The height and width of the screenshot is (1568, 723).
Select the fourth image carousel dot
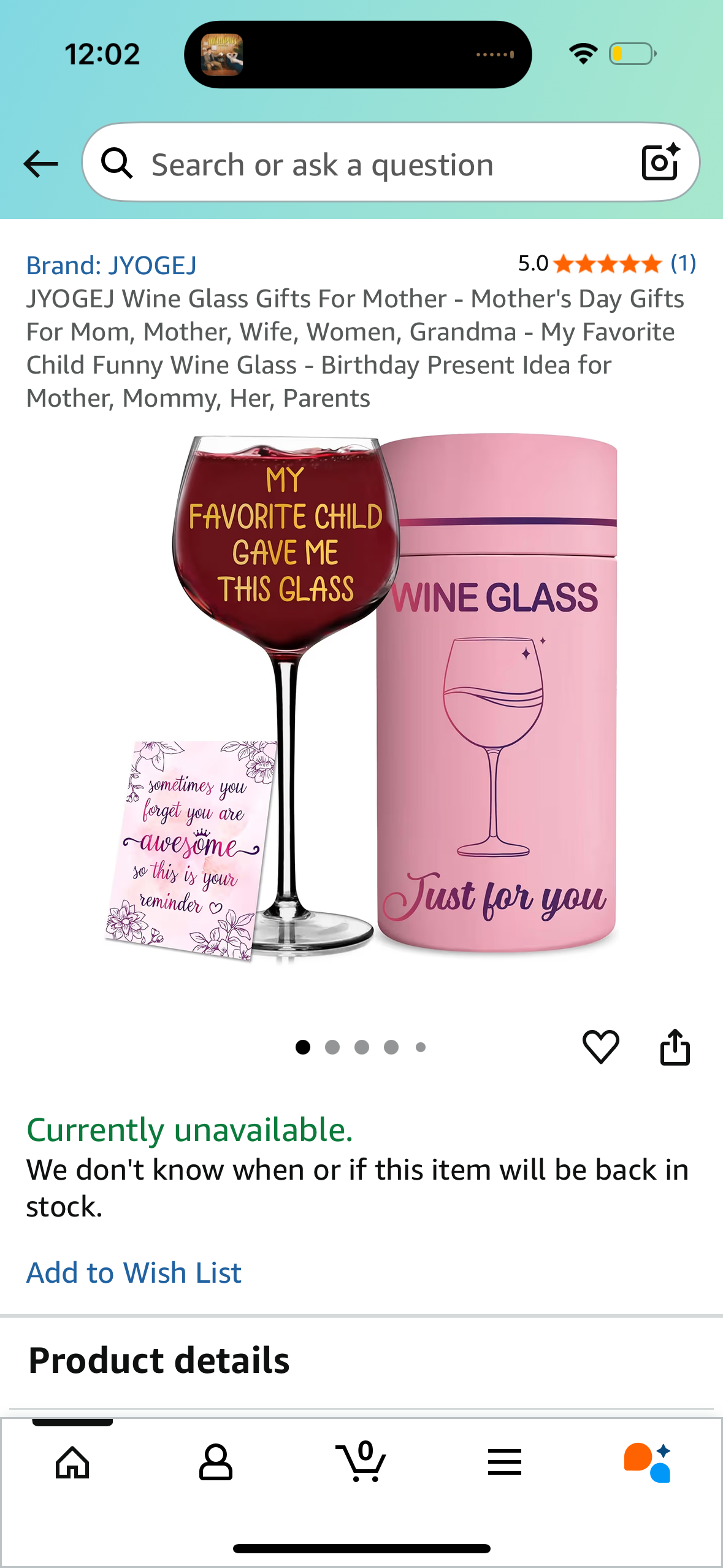pos(391,1047)
